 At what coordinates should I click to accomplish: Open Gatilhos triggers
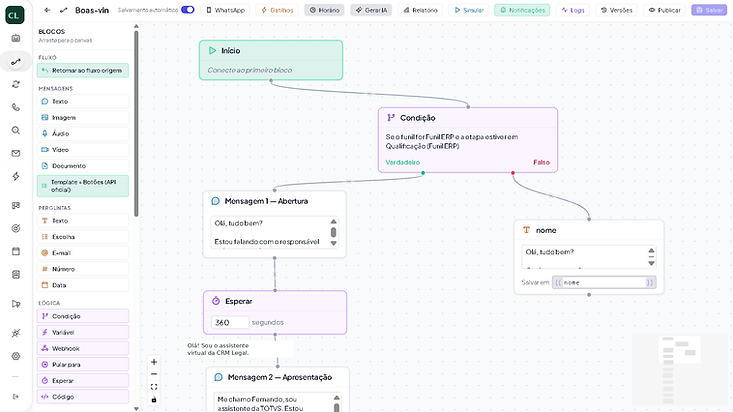pos(277,10)
